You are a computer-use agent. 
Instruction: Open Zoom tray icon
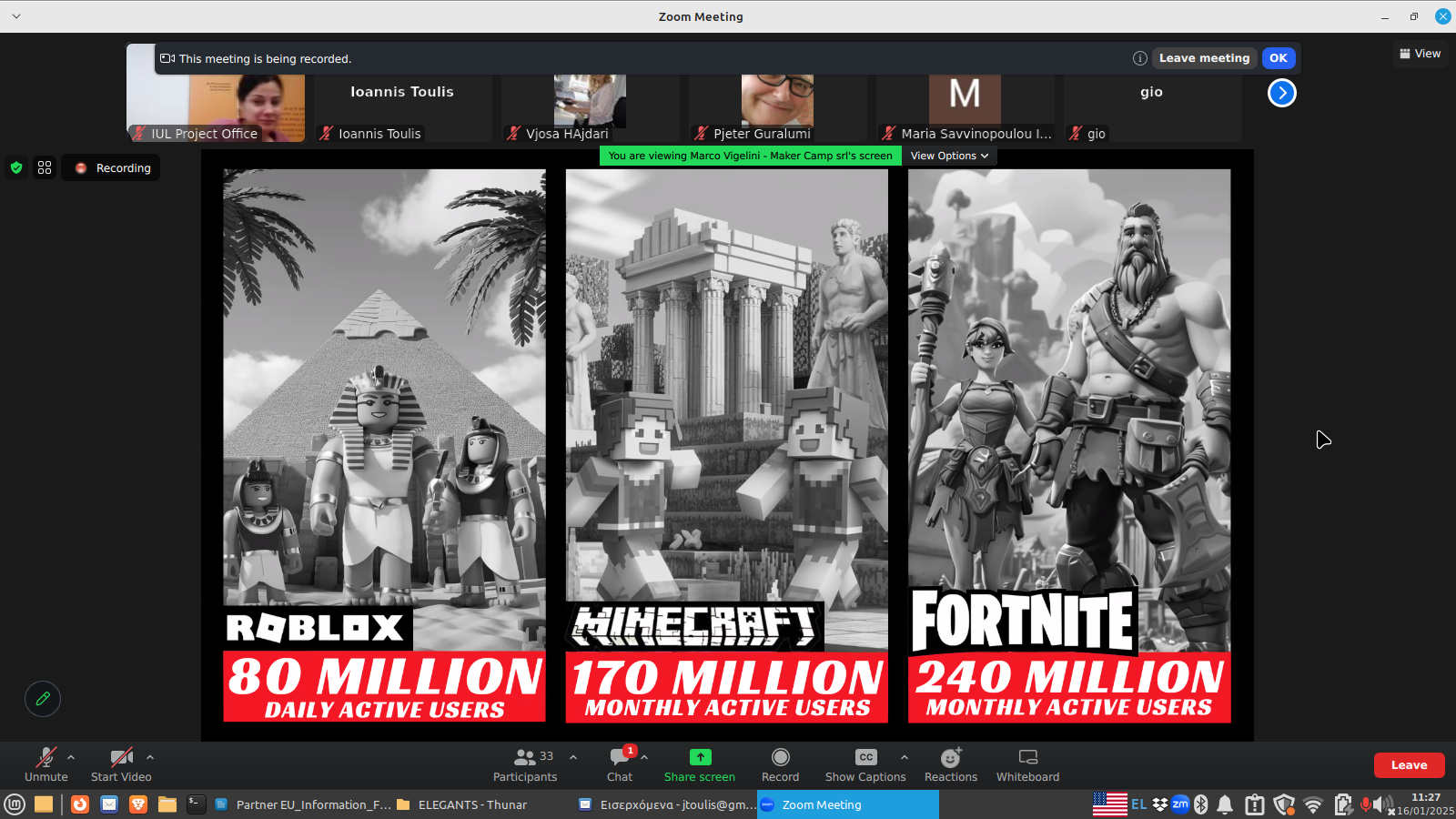click(1180, 804)
